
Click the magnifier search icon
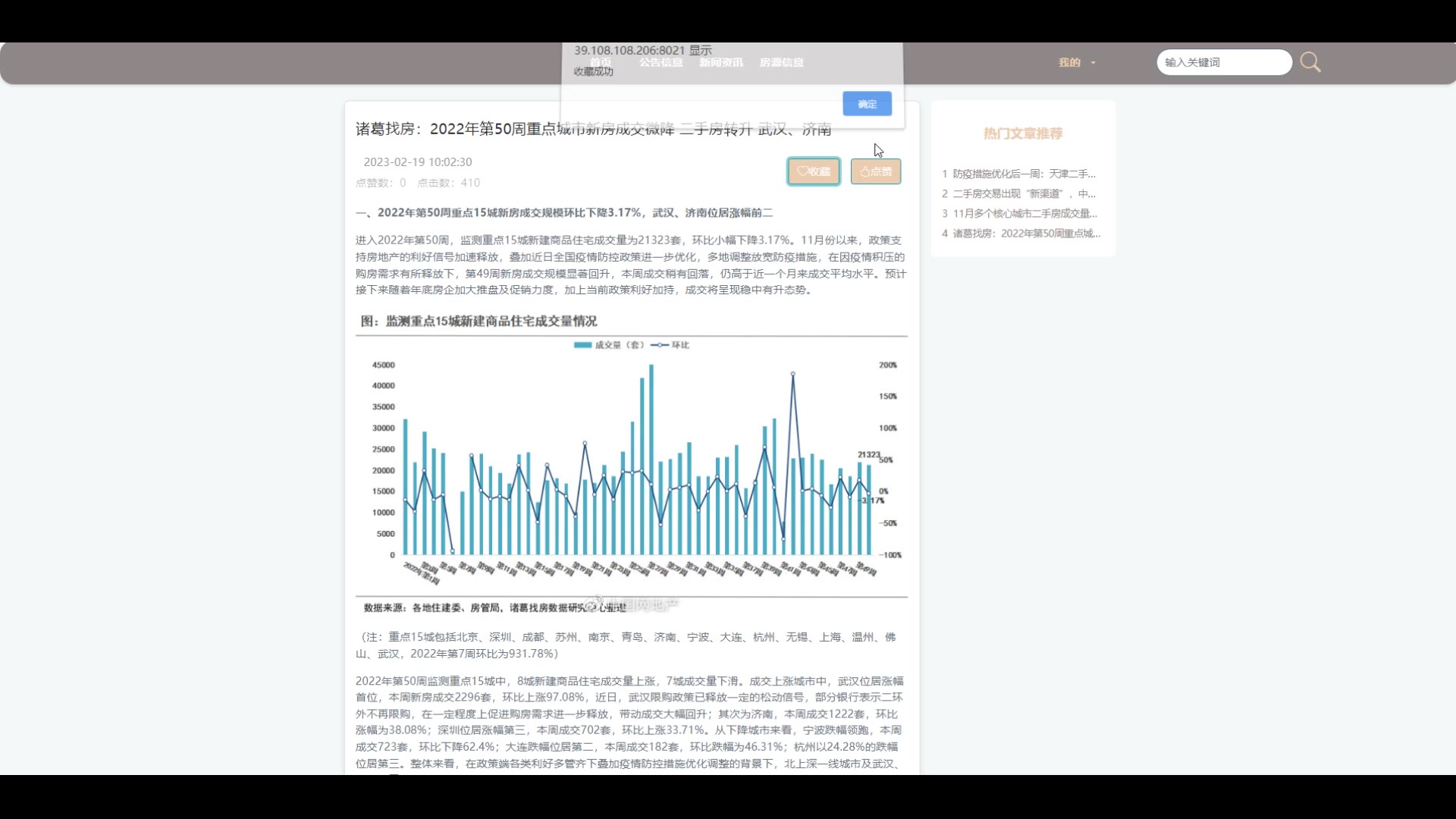(x=1310, y=62)
